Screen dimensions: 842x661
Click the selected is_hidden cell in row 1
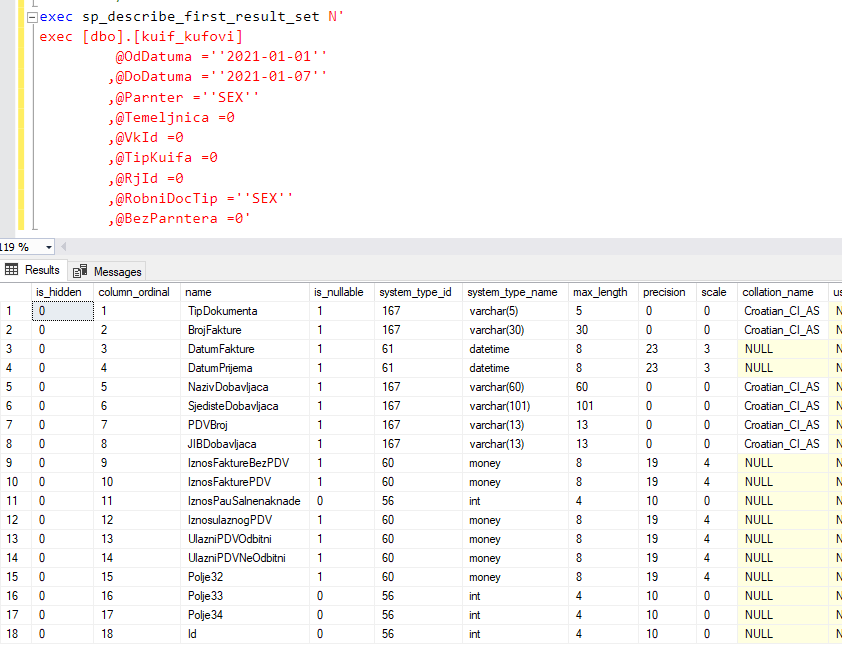(63, 311)
